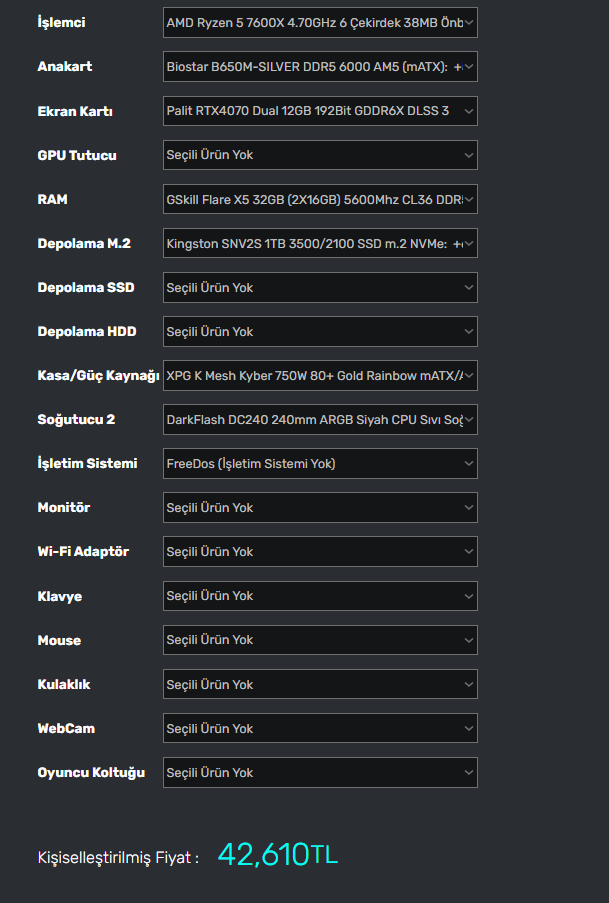Screen dimensions: 609x903
Task: Expand the WebCam dropdown
Action: tap(320, 728)
